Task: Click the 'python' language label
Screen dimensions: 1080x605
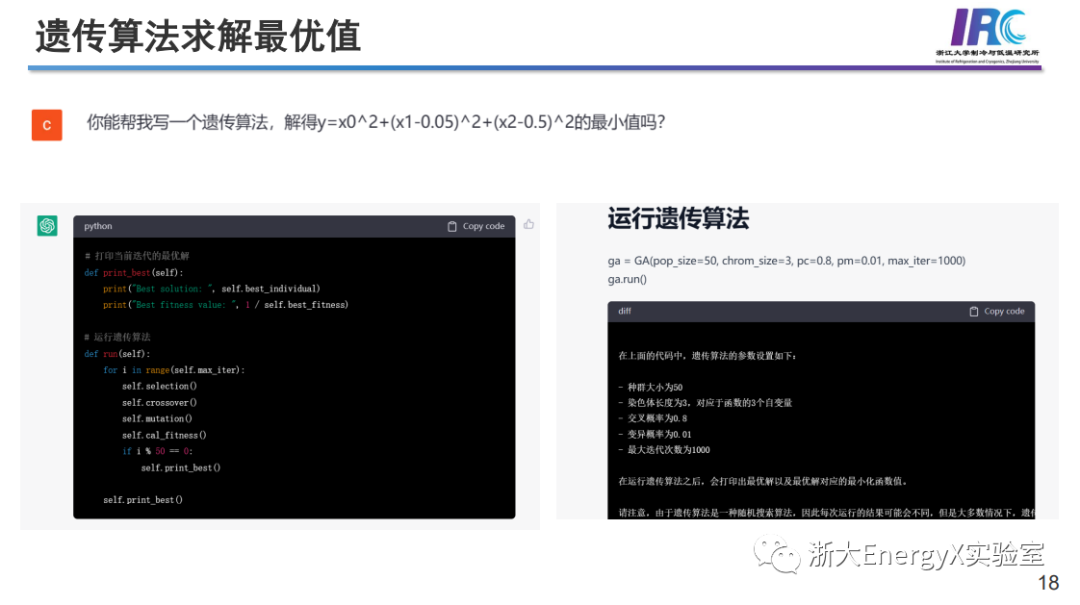Action: 98,226
